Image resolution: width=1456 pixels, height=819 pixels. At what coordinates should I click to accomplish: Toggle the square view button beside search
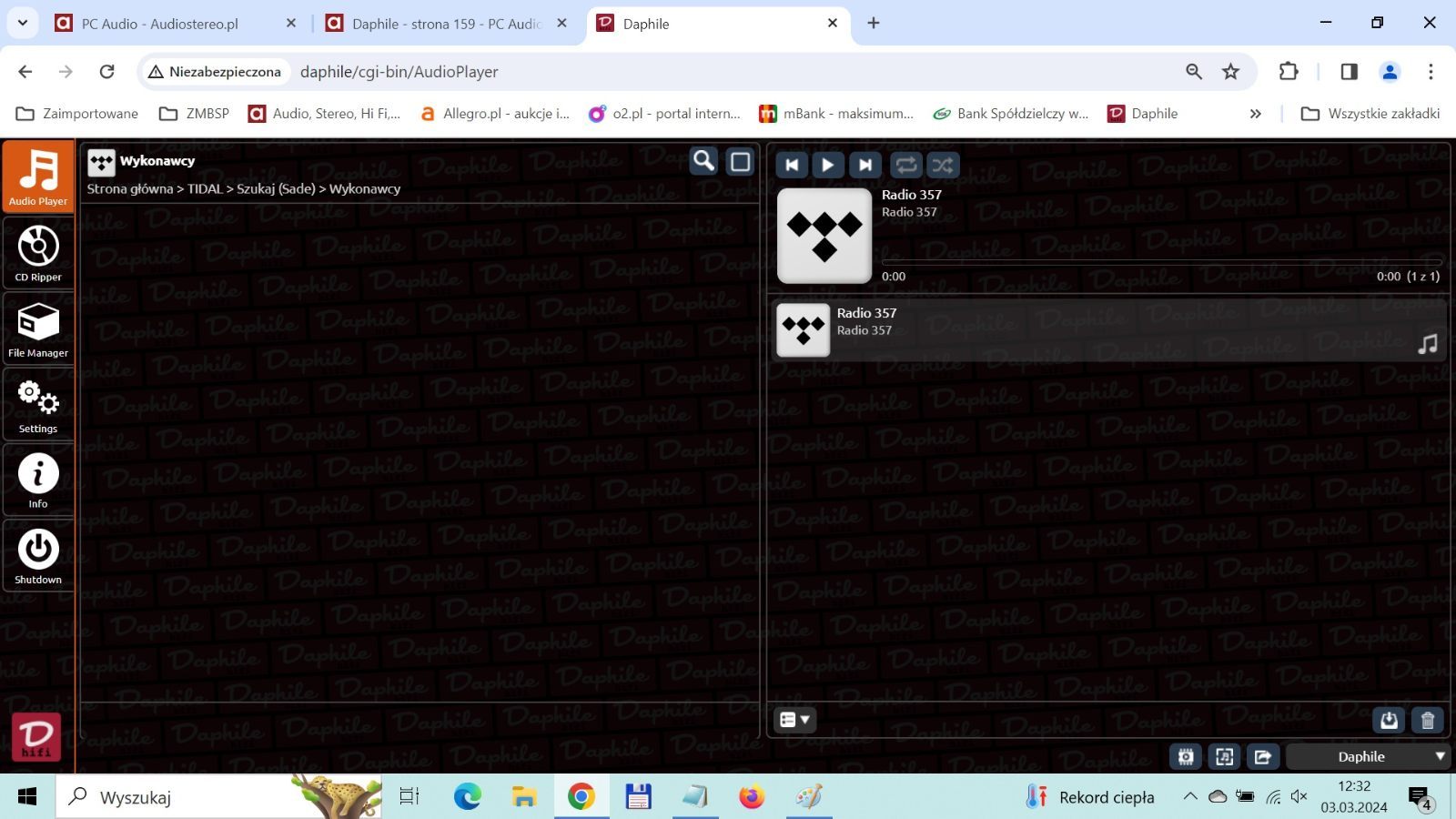click(741, 162)
